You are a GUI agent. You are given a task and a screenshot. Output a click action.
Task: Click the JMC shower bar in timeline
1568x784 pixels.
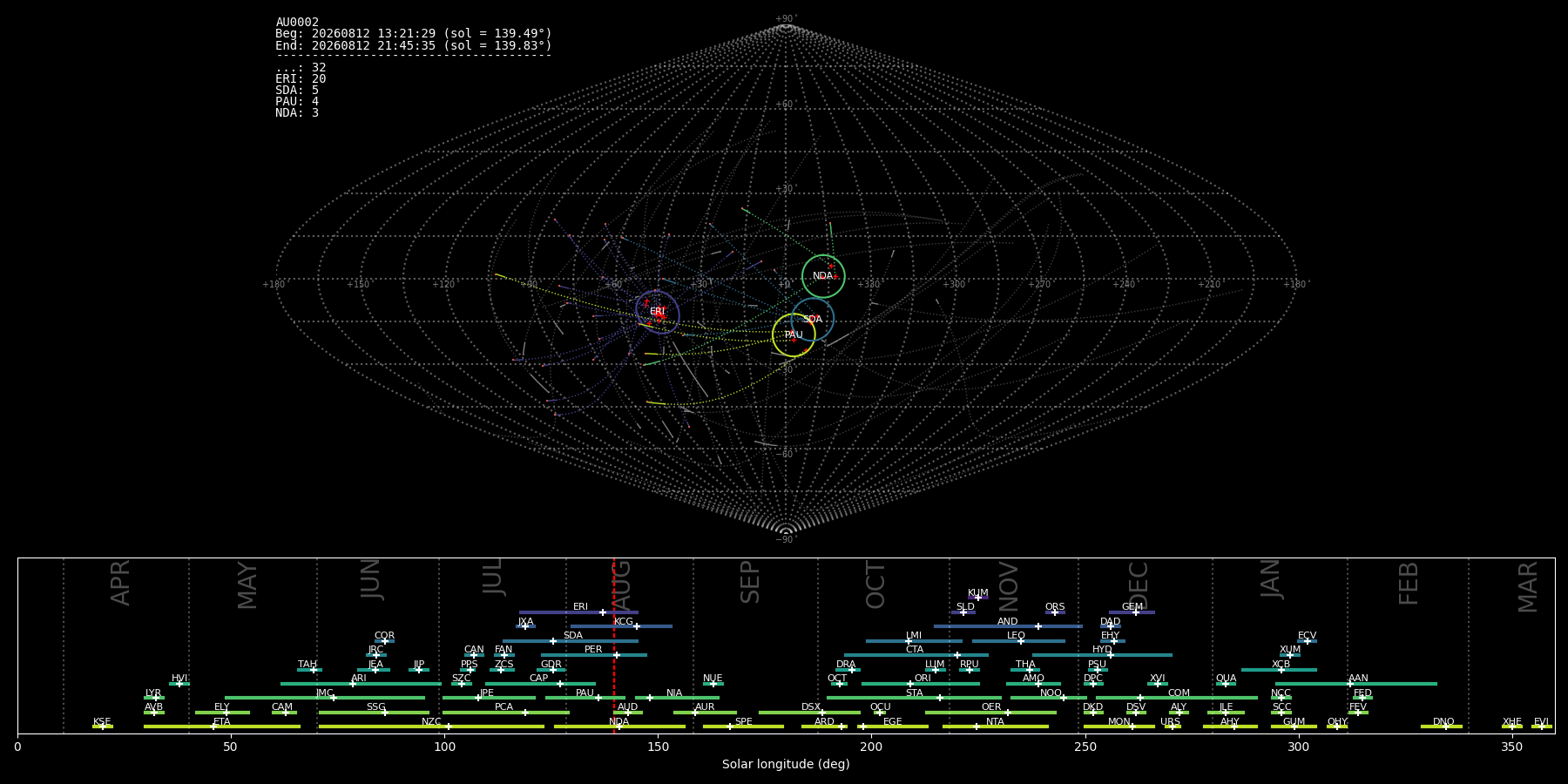(x=325, y=698)
